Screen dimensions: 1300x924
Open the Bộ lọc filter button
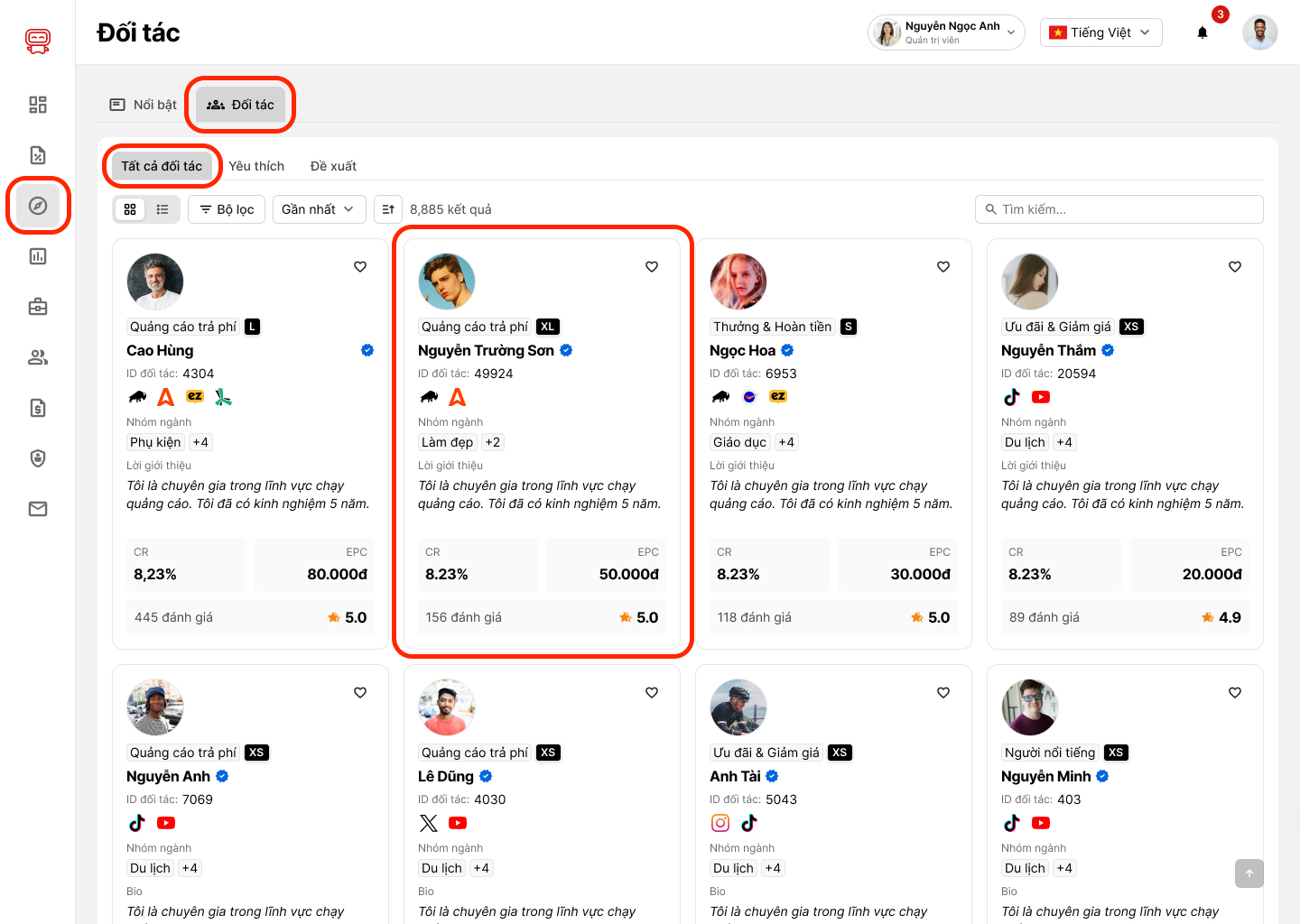(227, 209)
